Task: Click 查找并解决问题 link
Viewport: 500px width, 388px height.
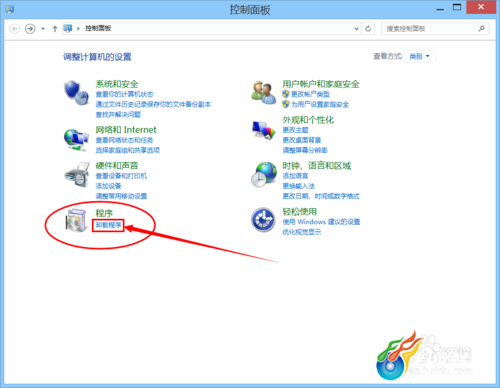Action: (x=118, y=115)
